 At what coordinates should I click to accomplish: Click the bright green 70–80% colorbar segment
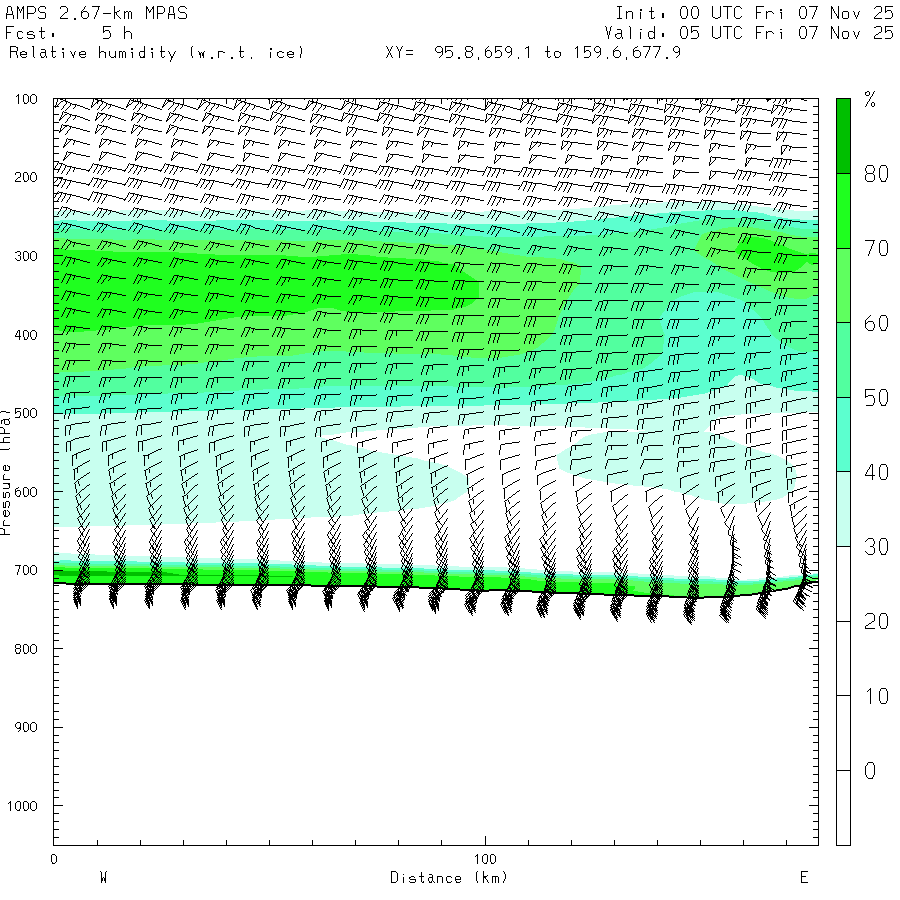(x=843, y=211)
